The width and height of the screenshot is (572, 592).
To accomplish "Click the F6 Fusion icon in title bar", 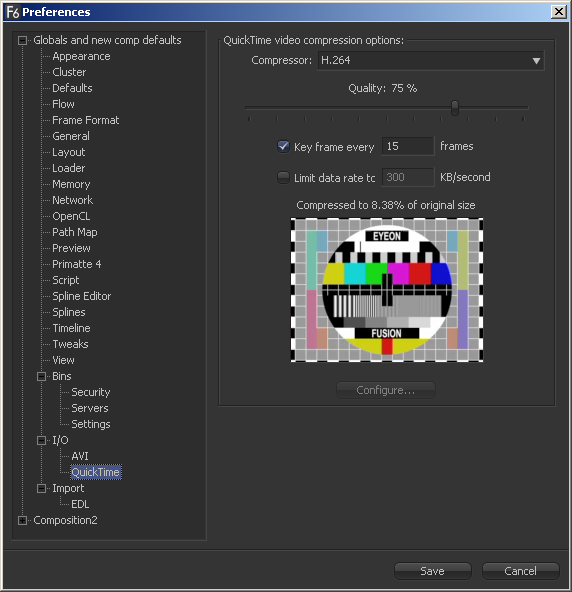I will coord(12,12).
